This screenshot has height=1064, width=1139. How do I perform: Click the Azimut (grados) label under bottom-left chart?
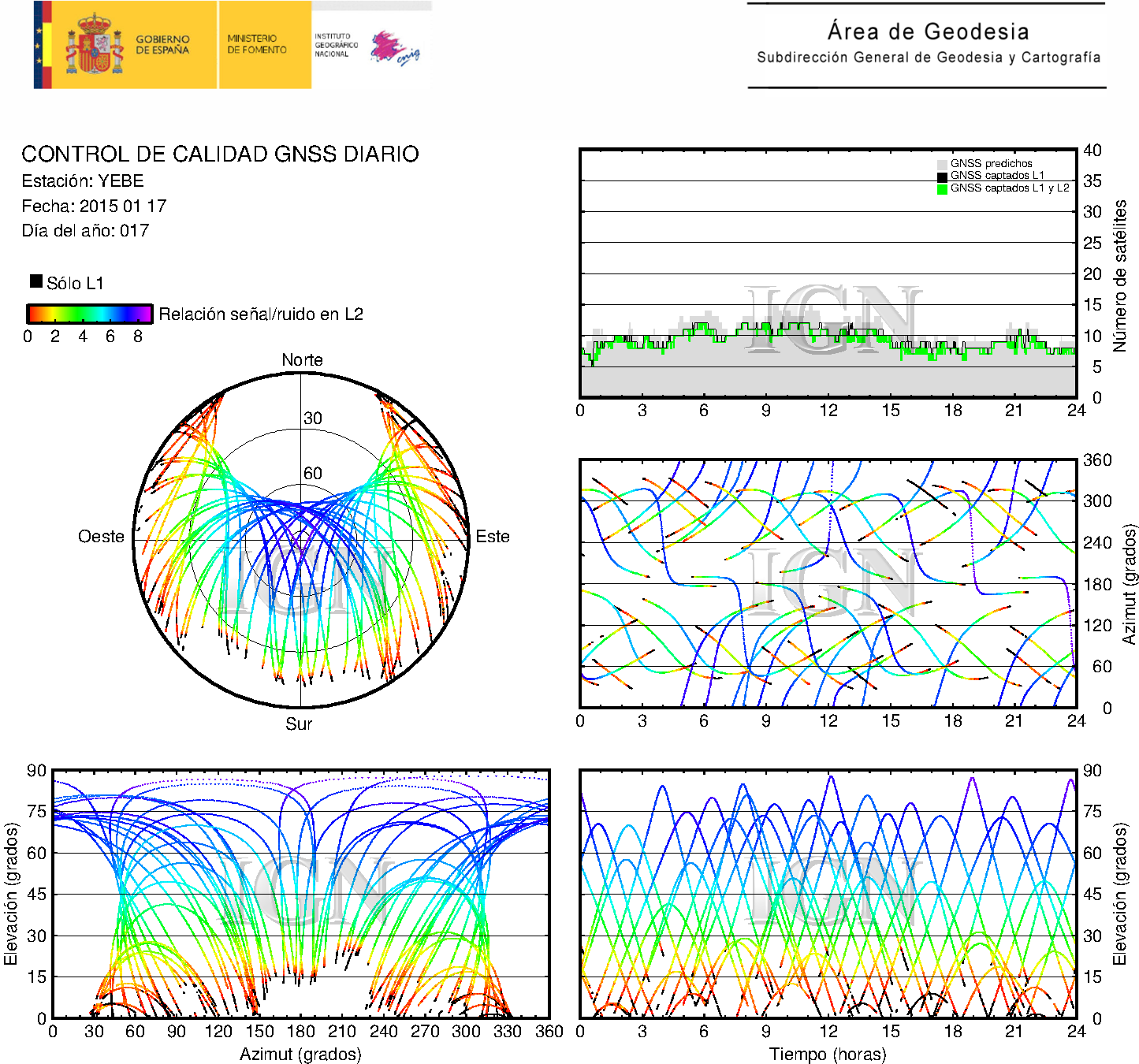coord(300,1054)
